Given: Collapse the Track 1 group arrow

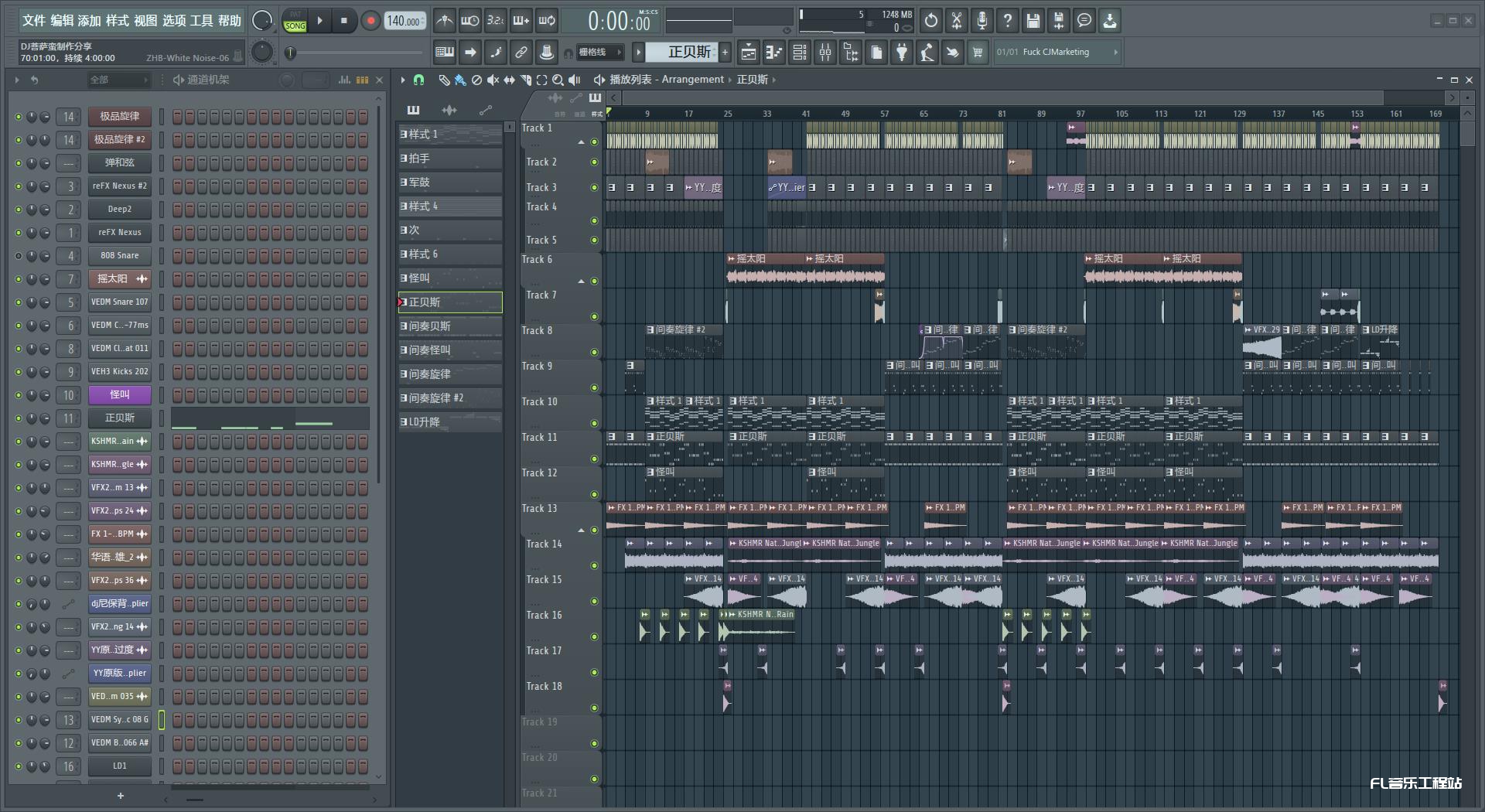Looking at the screenshot, I should pos(582,142).
